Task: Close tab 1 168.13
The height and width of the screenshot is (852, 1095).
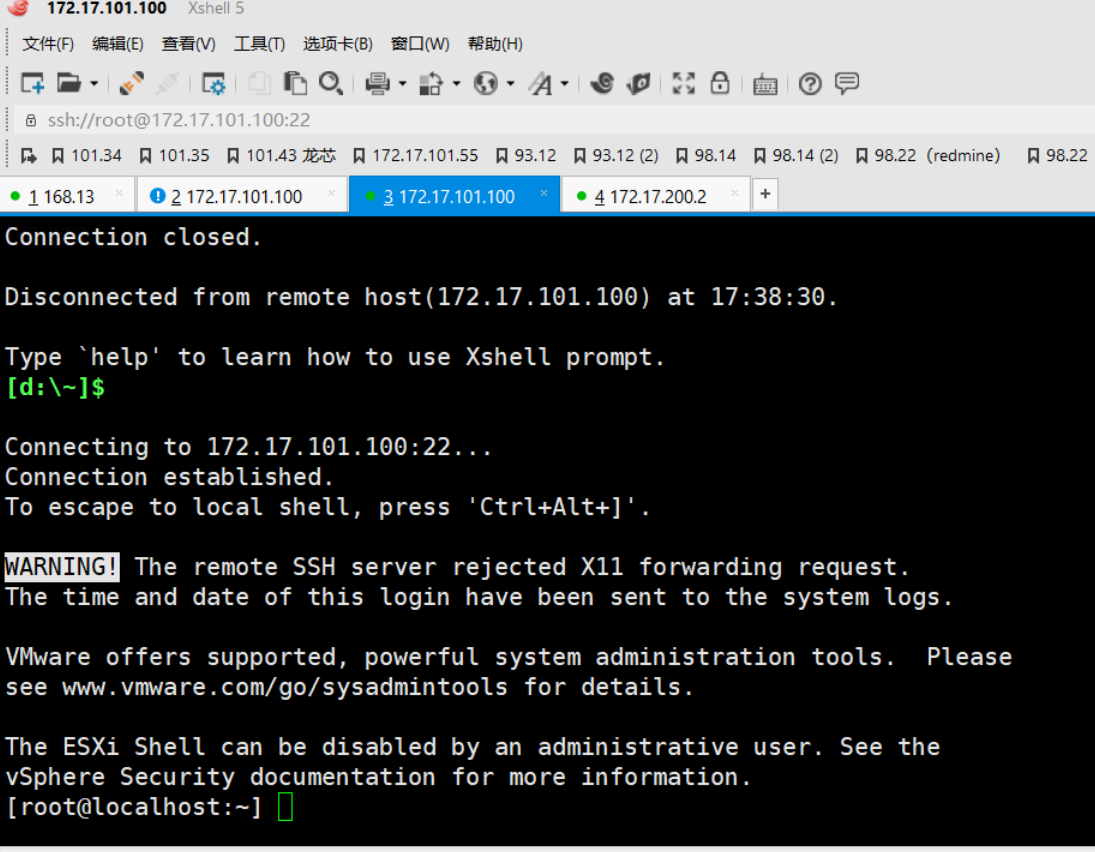Action: click(119, 193)
